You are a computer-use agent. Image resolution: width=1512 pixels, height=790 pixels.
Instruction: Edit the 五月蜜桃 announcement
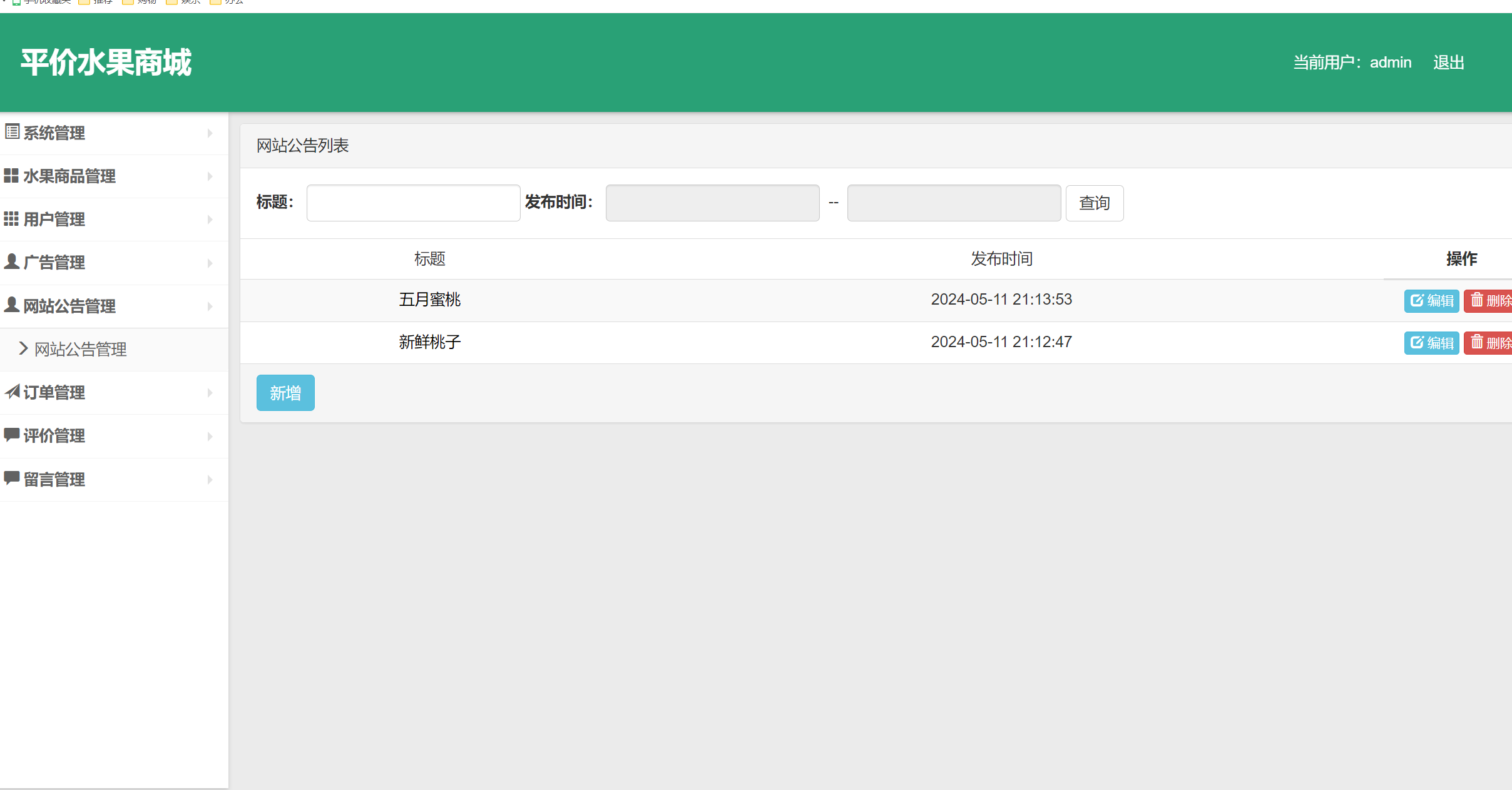point(1431,301)
